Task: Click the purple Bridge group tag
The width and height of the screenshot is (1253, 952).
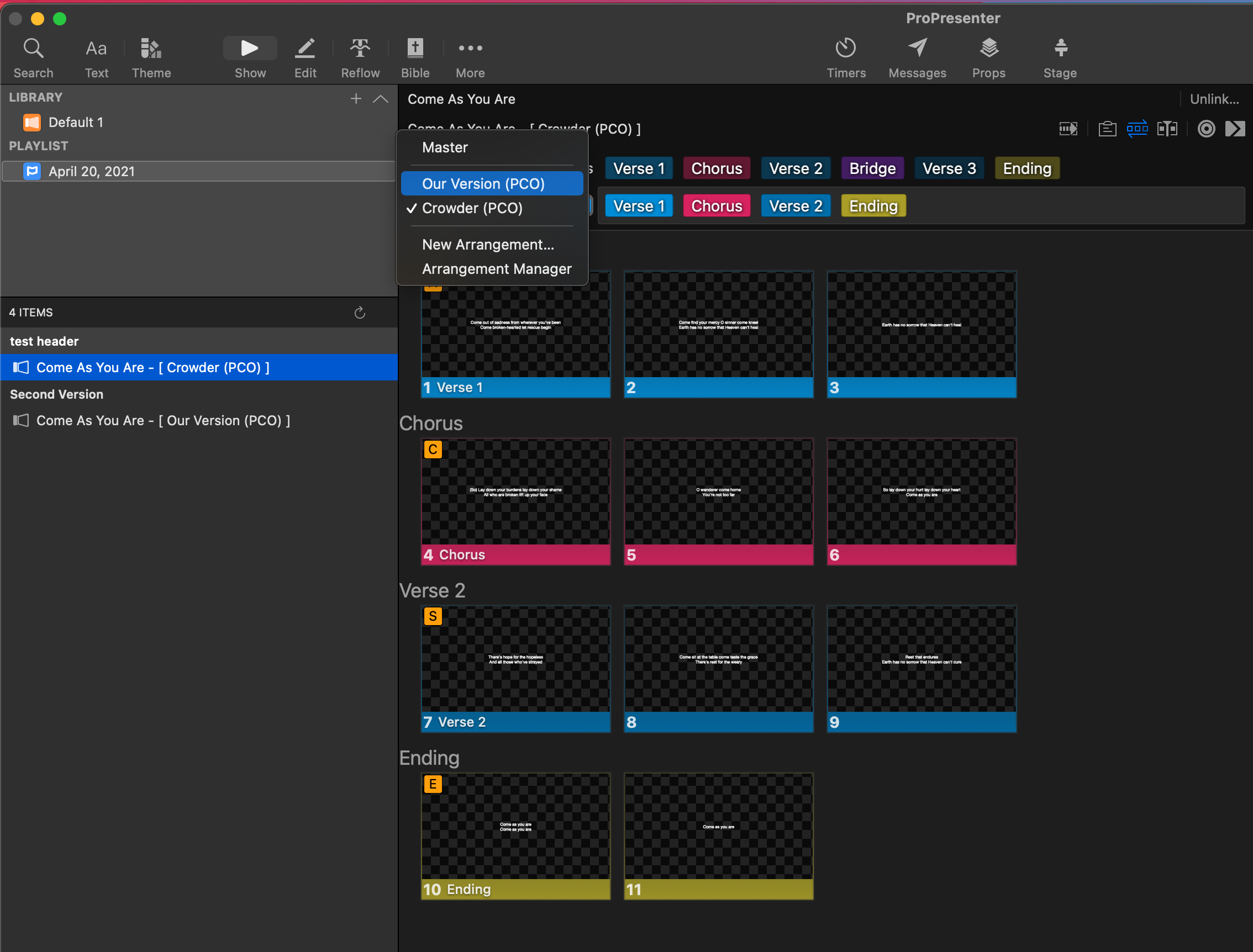Action: tap(872, 168)
